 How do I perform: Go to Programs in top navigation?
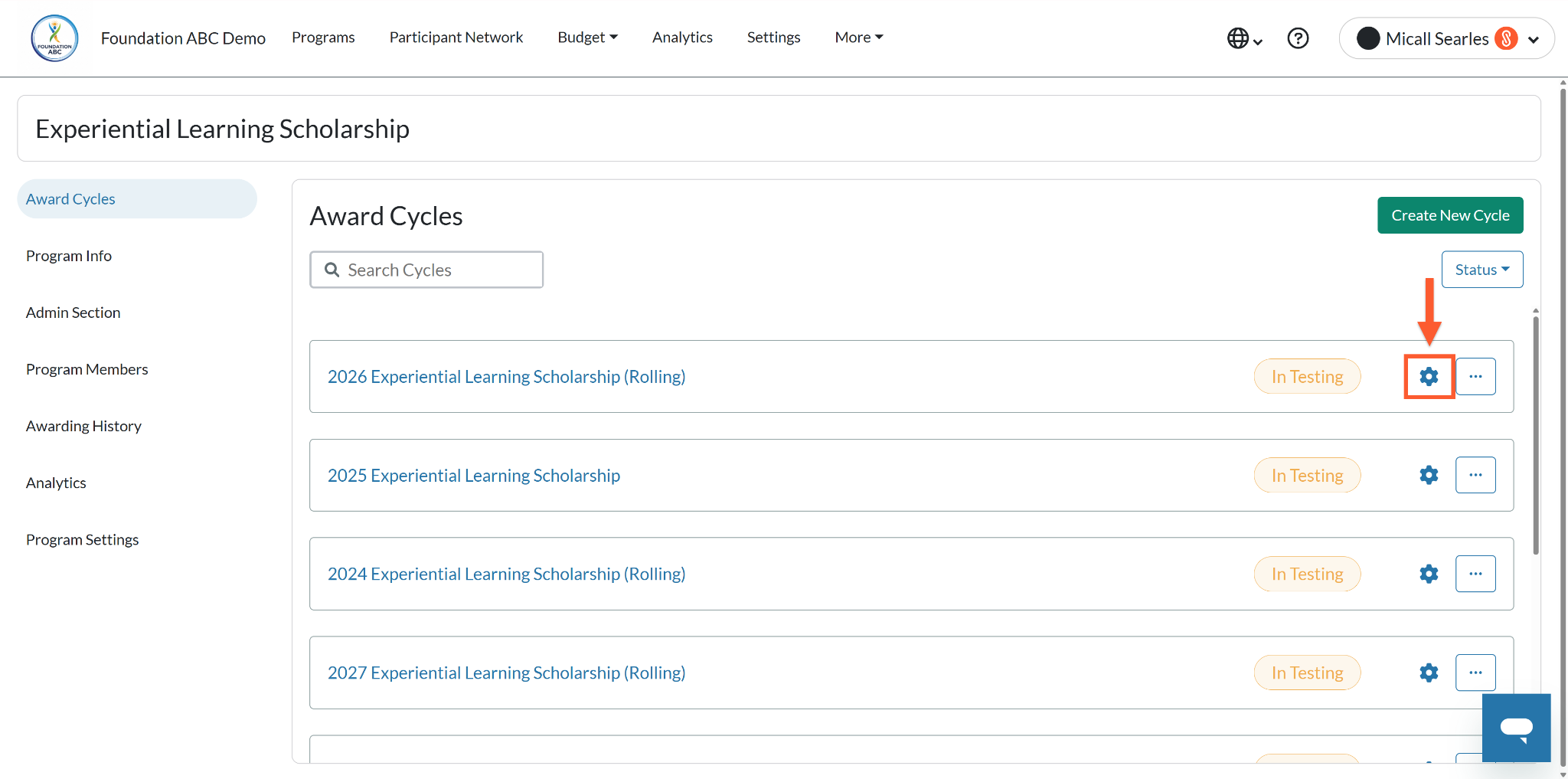point(323,37)
